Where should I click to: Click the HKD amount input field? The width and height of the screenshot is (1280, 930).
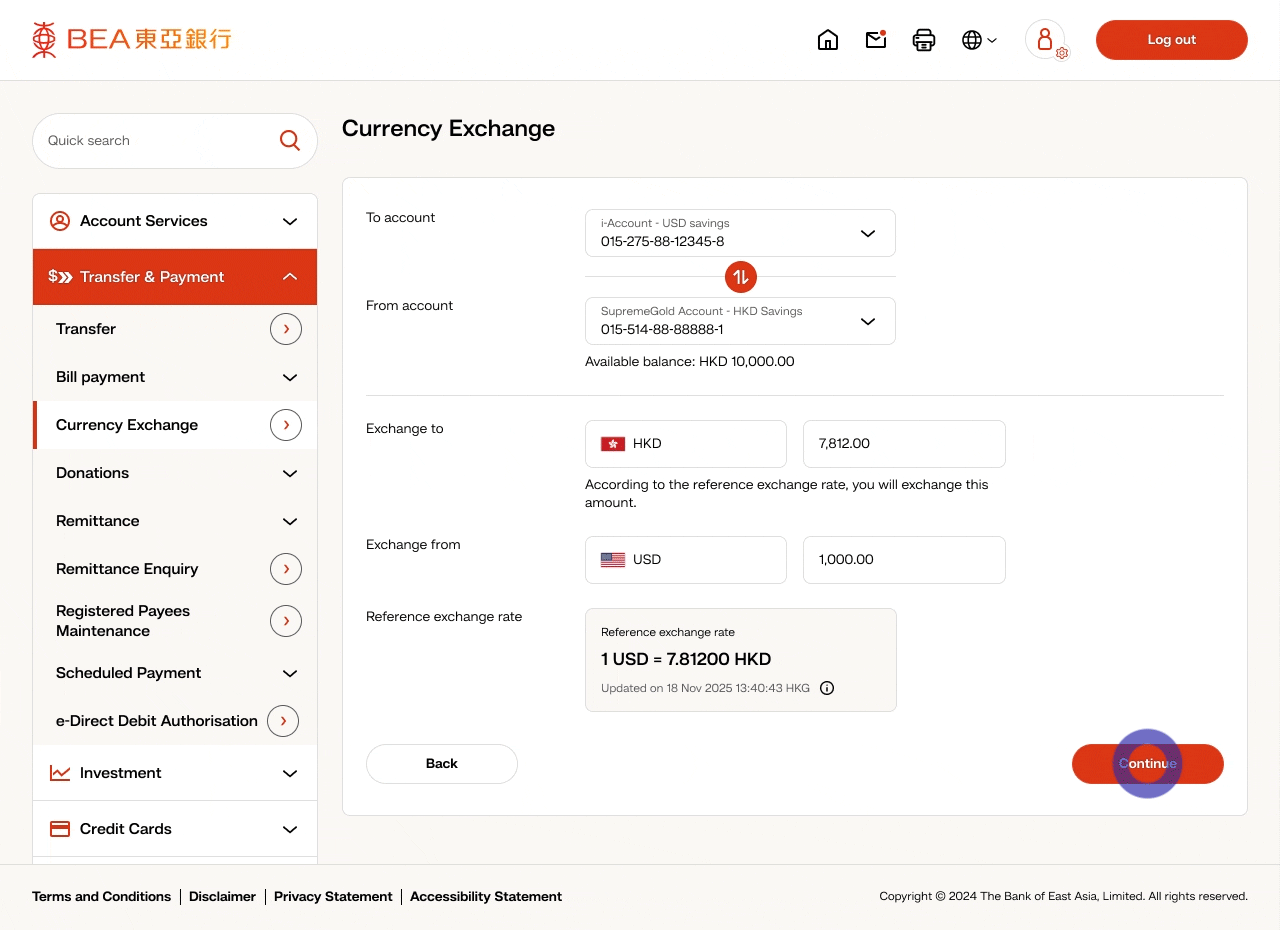tap(904, 444)
